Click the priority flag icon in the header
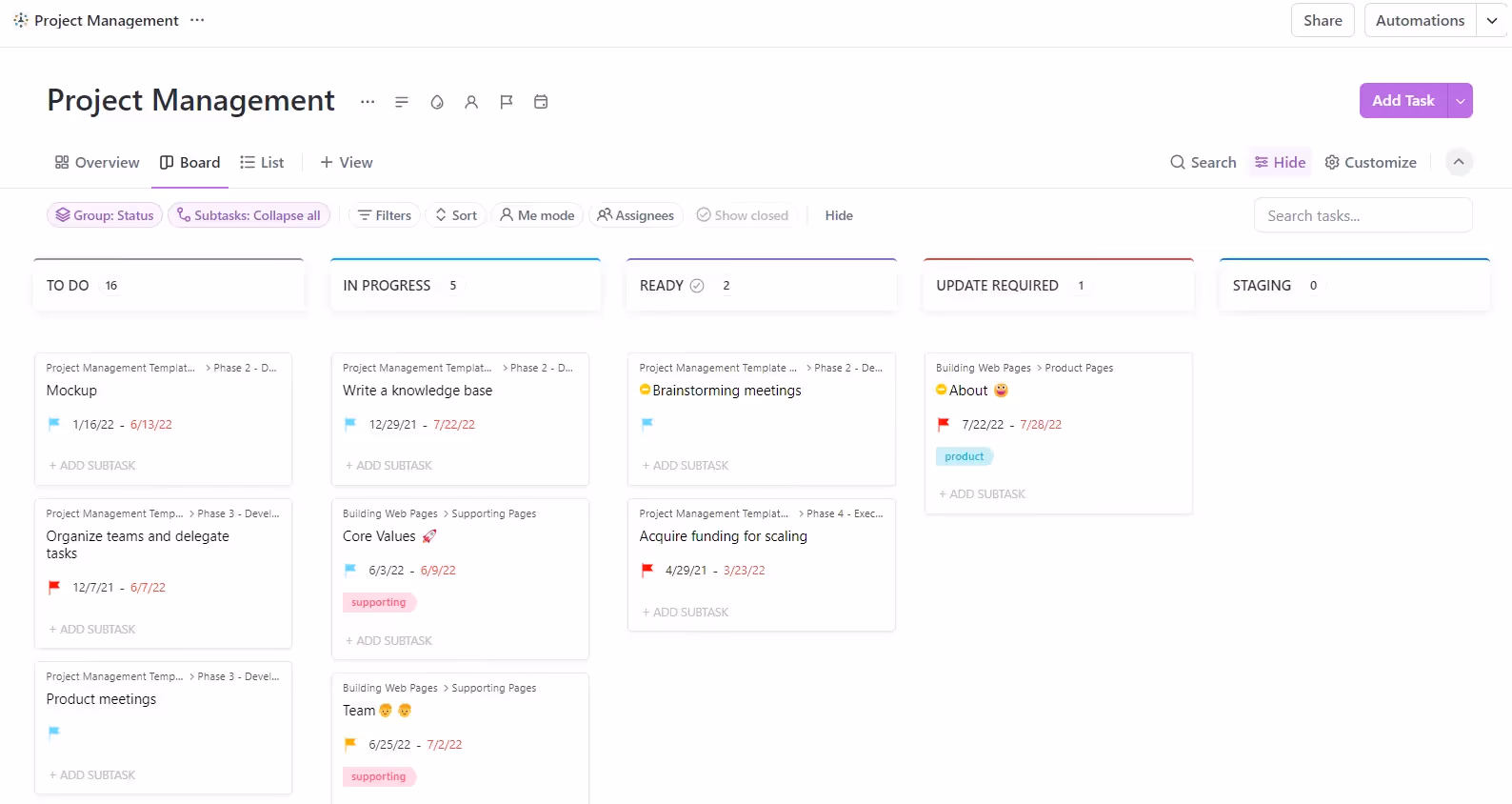 pos(507,102)
